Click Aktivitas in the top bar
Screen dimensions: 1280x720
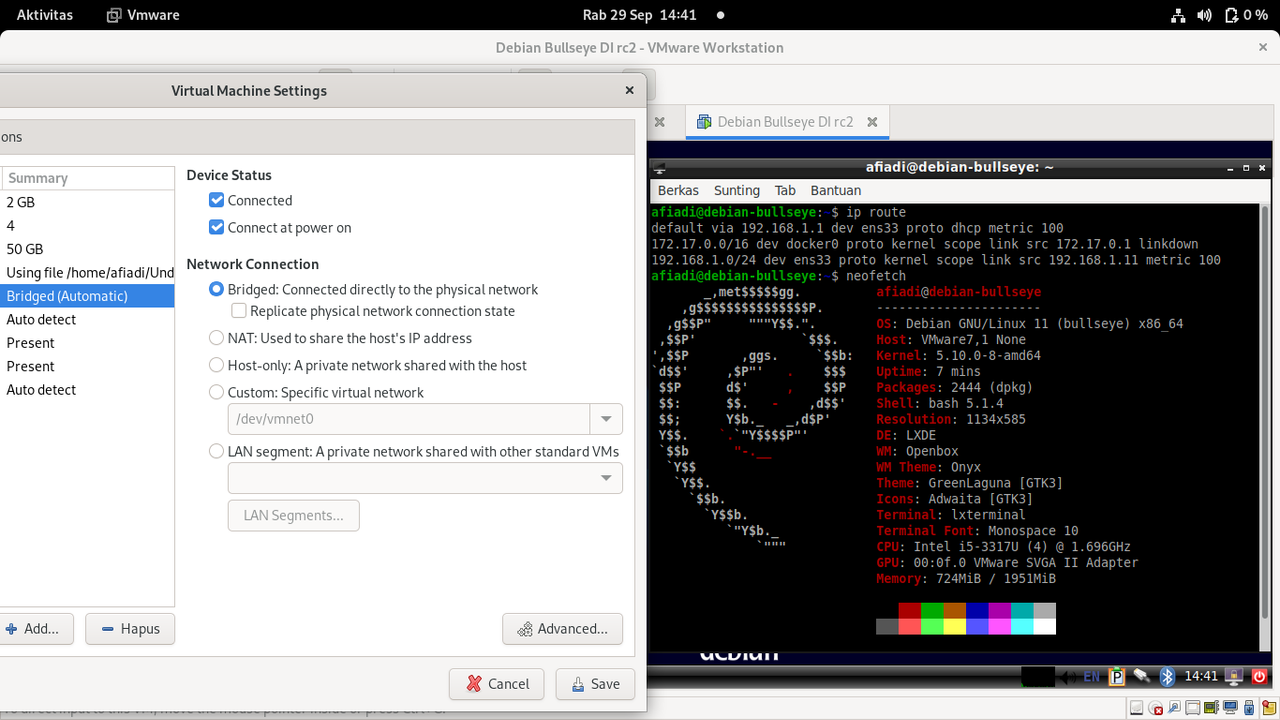[44, 15]
